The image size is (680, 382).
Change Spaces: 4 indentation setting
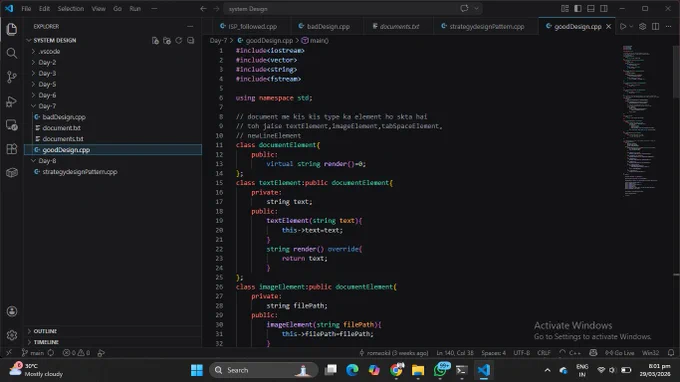coord(494,353)
